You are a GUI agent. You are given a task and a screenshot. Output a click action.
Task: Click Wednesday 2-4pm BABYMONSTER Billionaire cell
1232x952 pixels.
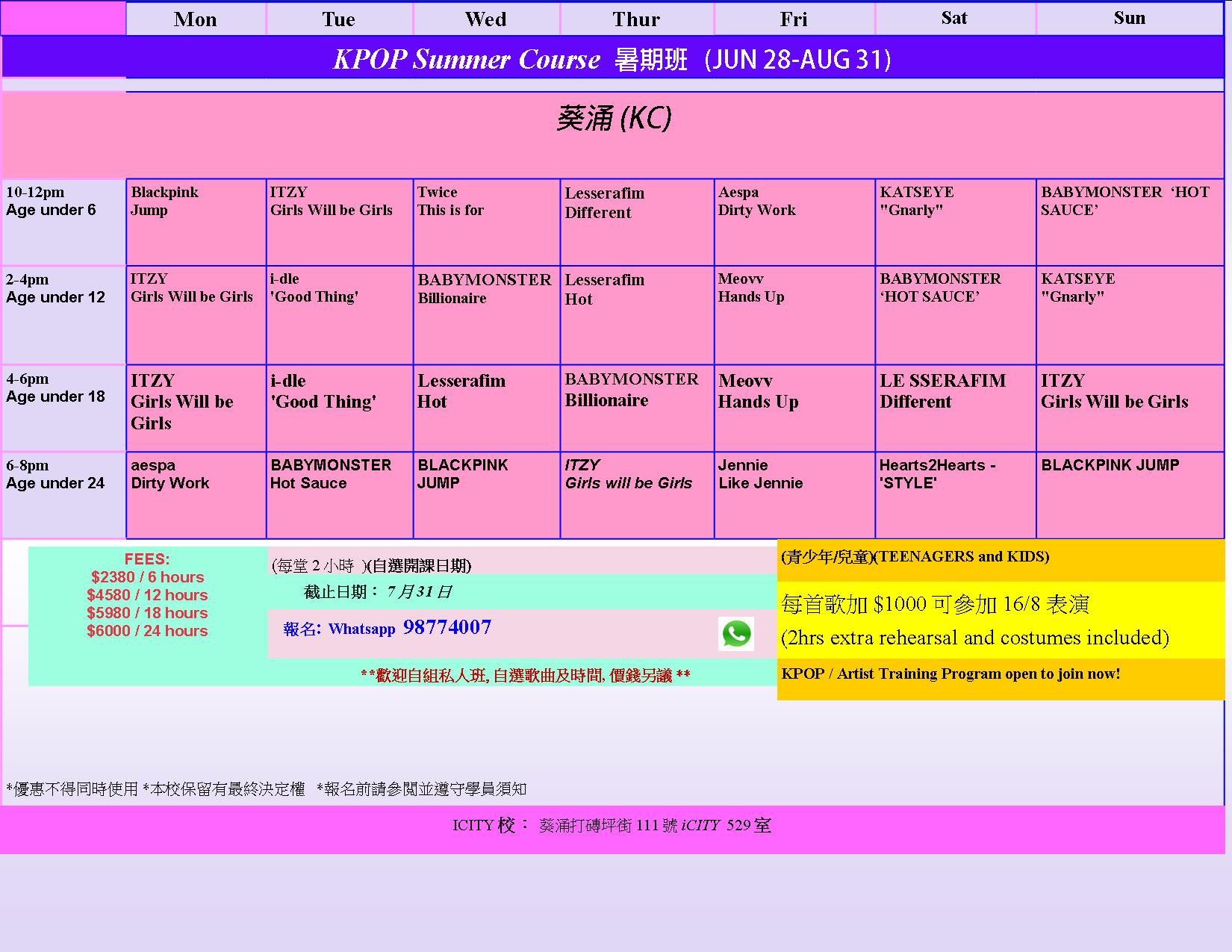tap(487, 315)
